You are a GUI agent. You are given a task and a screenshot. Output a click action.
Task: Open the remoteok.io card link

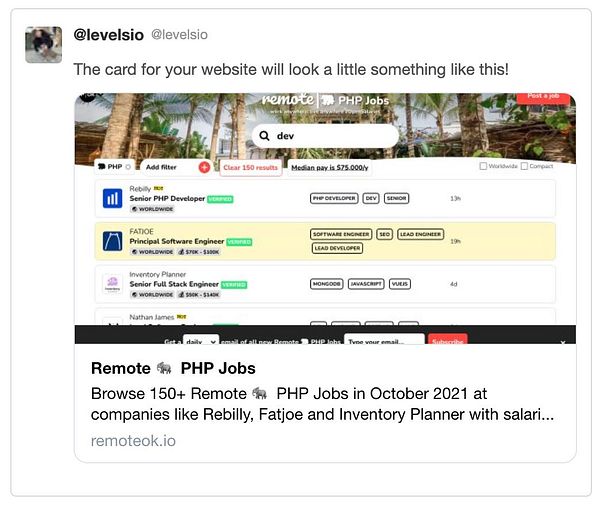coord(133,441)
